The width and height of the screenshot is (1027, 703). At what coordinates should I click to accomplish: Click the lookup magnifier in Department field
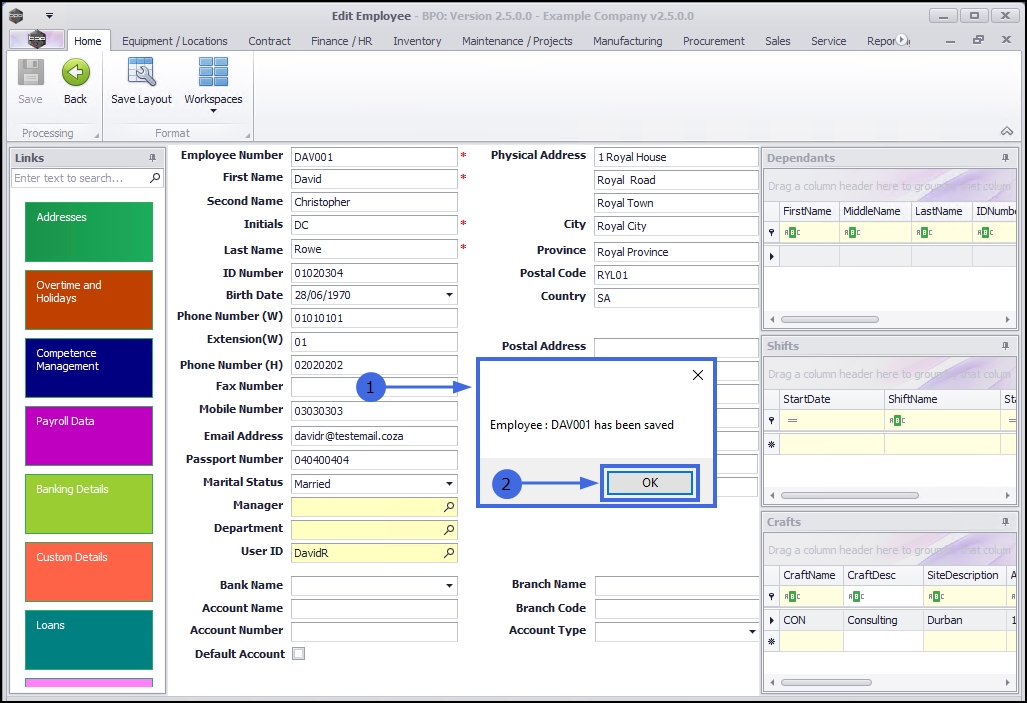tap(449, 530)
